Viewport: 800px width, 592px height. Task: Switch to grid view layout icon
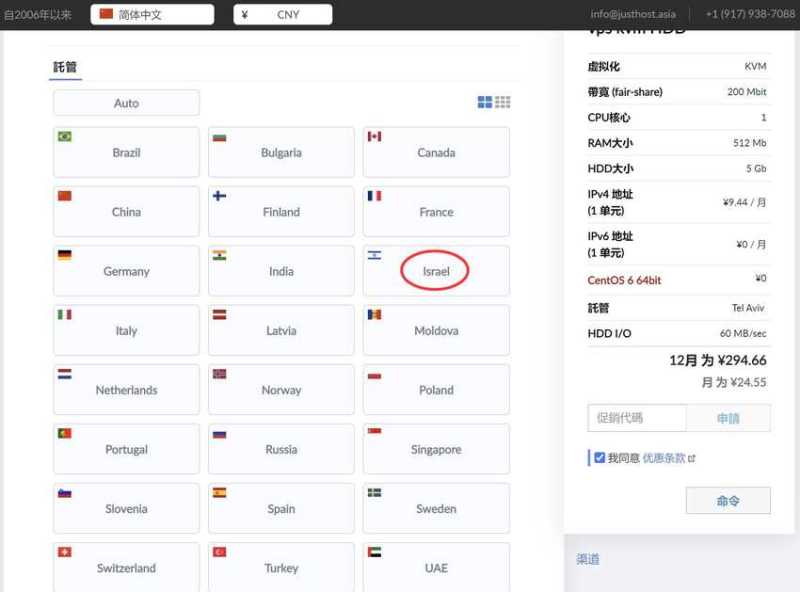tap(485, 102)
